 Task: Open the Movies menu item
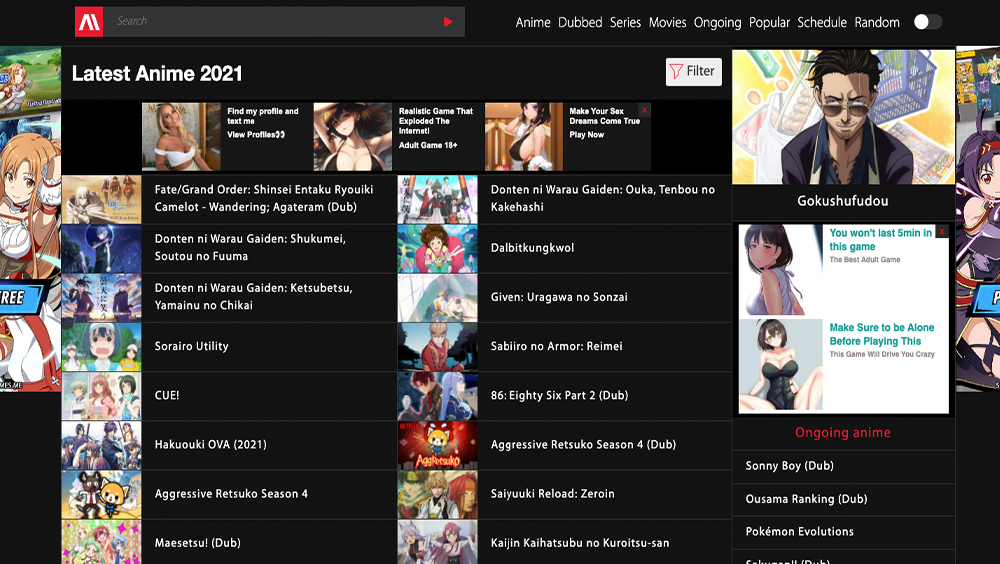667,22
